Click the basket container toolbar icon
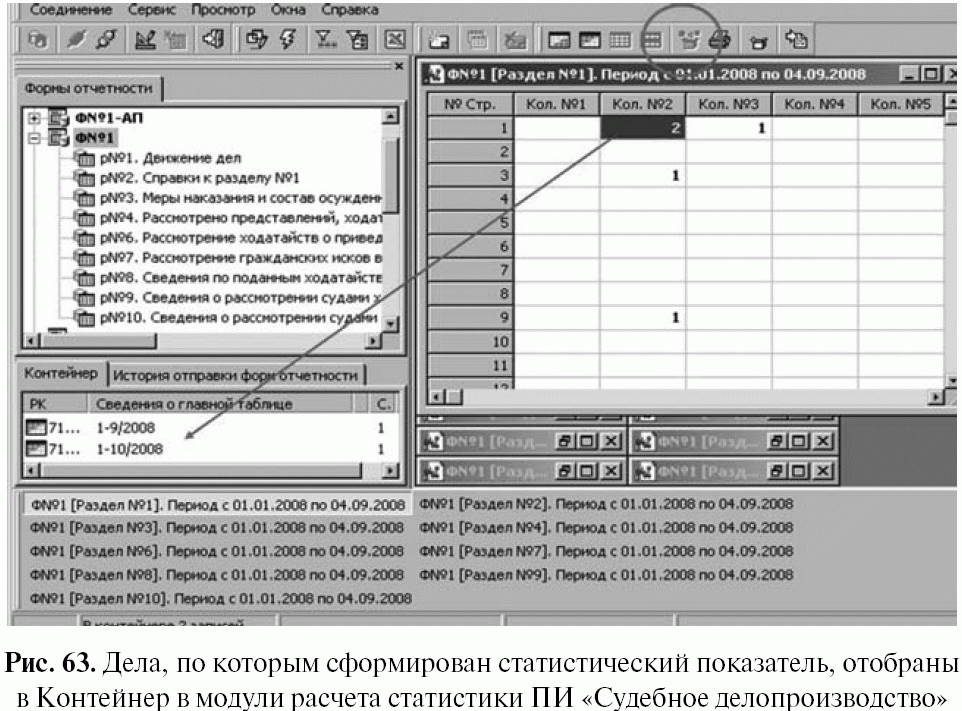Viewport: 962px width, 711px height. coord(758,42)
